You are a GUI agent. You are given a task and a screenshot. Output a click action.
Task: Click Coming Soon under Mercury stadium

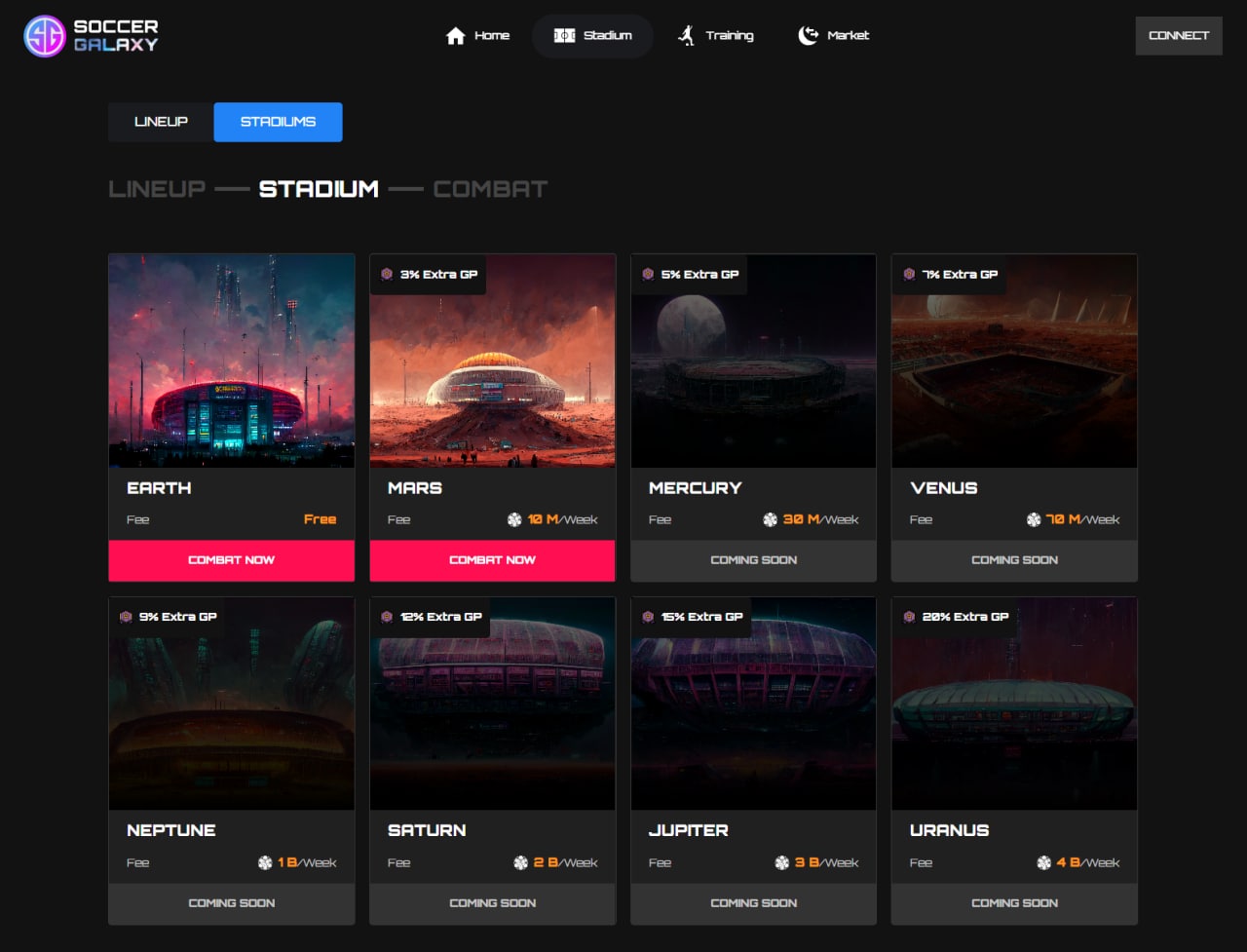[x=753, y=560]
